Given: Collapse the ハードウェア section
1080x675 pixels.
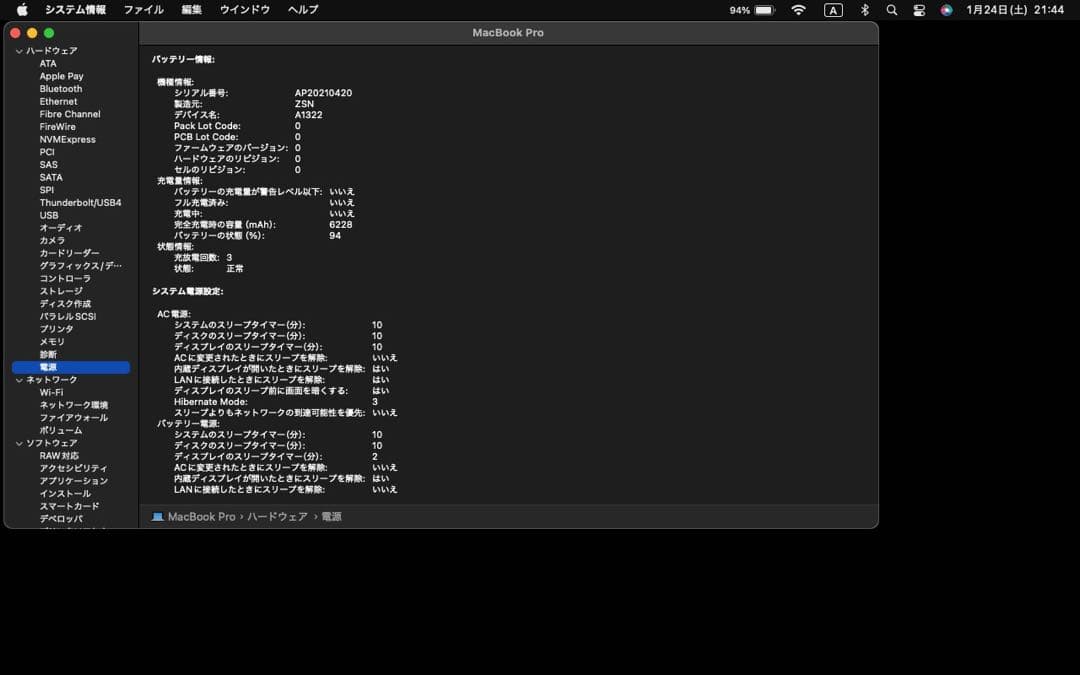Looking at the screenshot, I should point(18,50).
